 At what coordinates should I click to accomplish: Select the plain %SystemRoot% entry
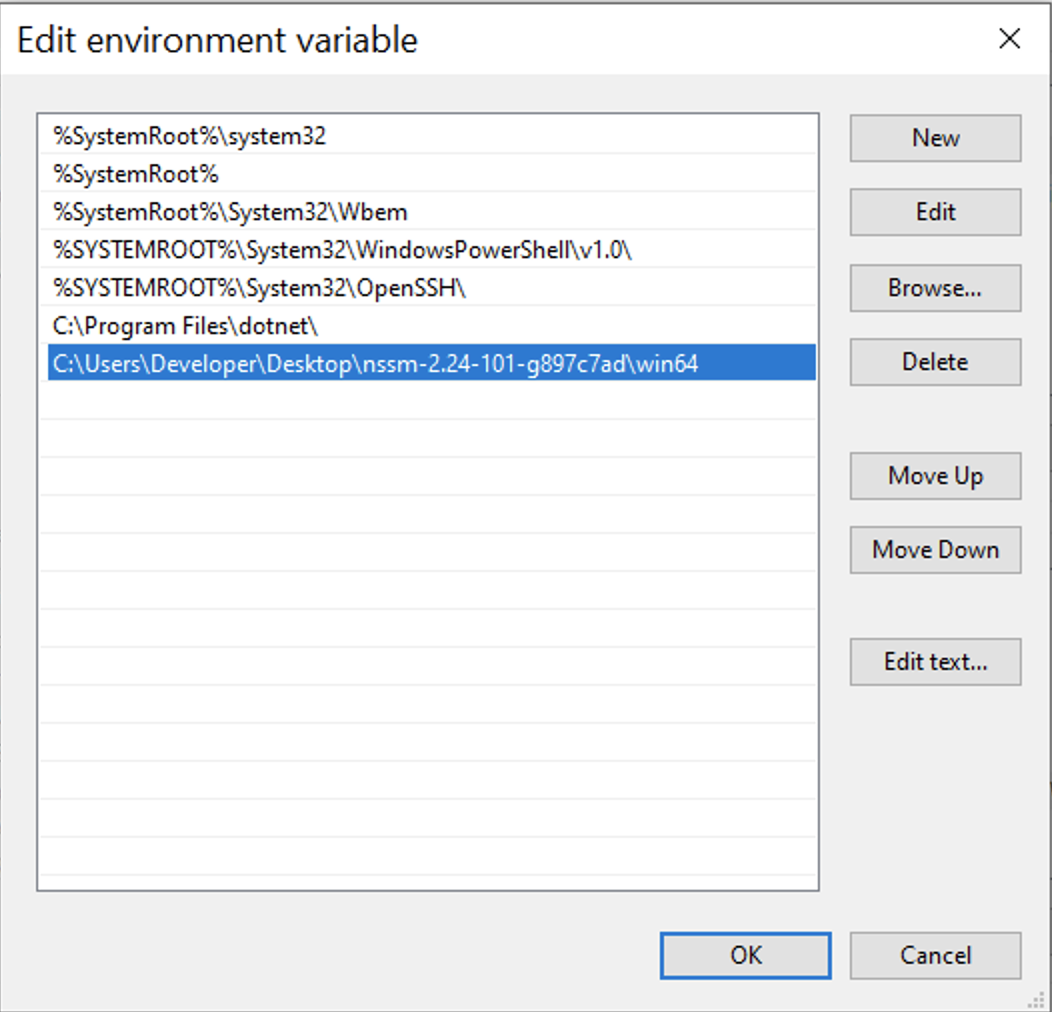136,175
